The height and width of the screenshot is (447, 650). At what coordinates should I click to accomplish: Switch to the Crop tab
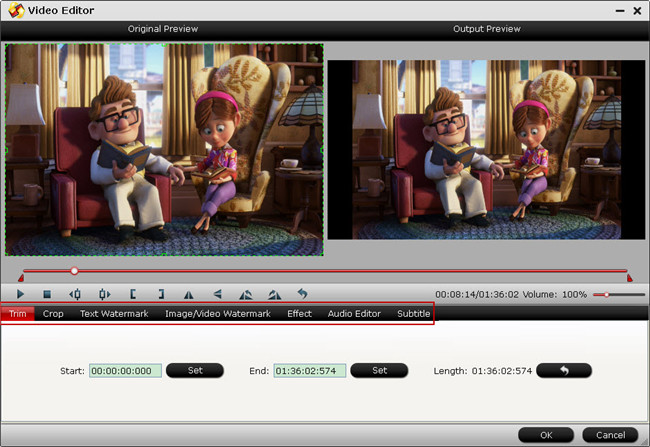[x=53, y=313]
